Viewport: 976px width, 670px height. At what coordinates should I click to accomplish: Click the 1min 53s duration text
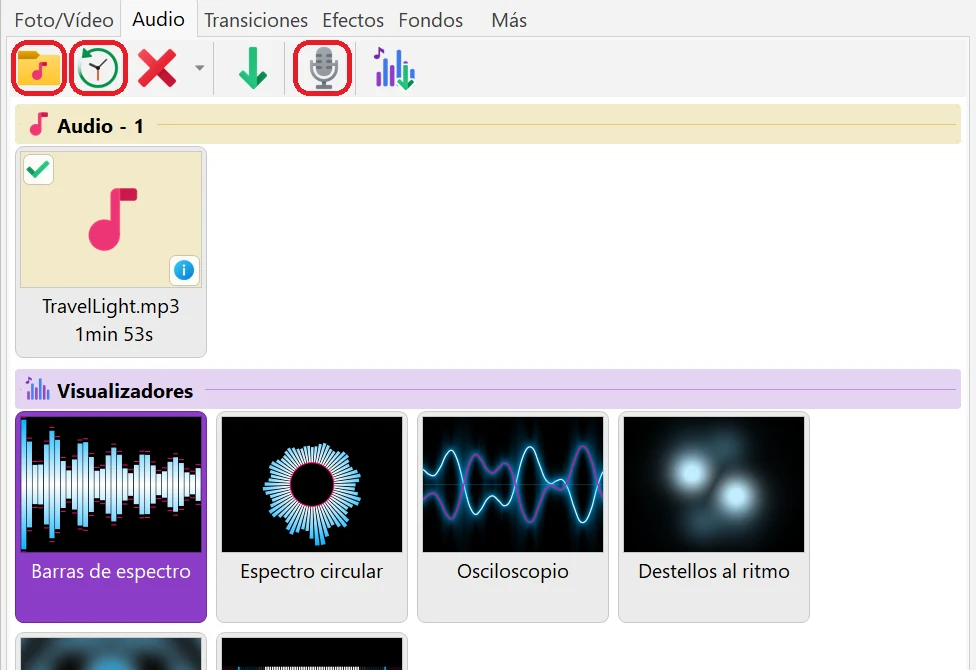114,334
